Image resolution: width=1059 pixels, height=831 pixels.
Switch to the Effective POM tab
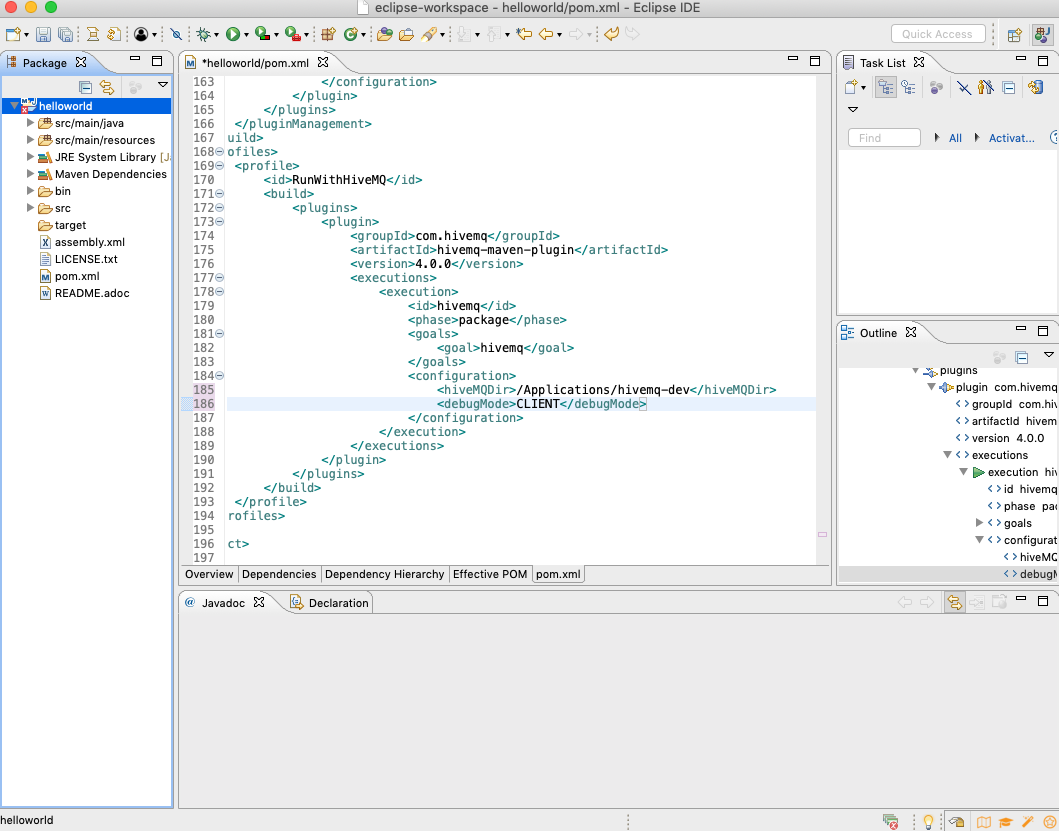[490, 574]
